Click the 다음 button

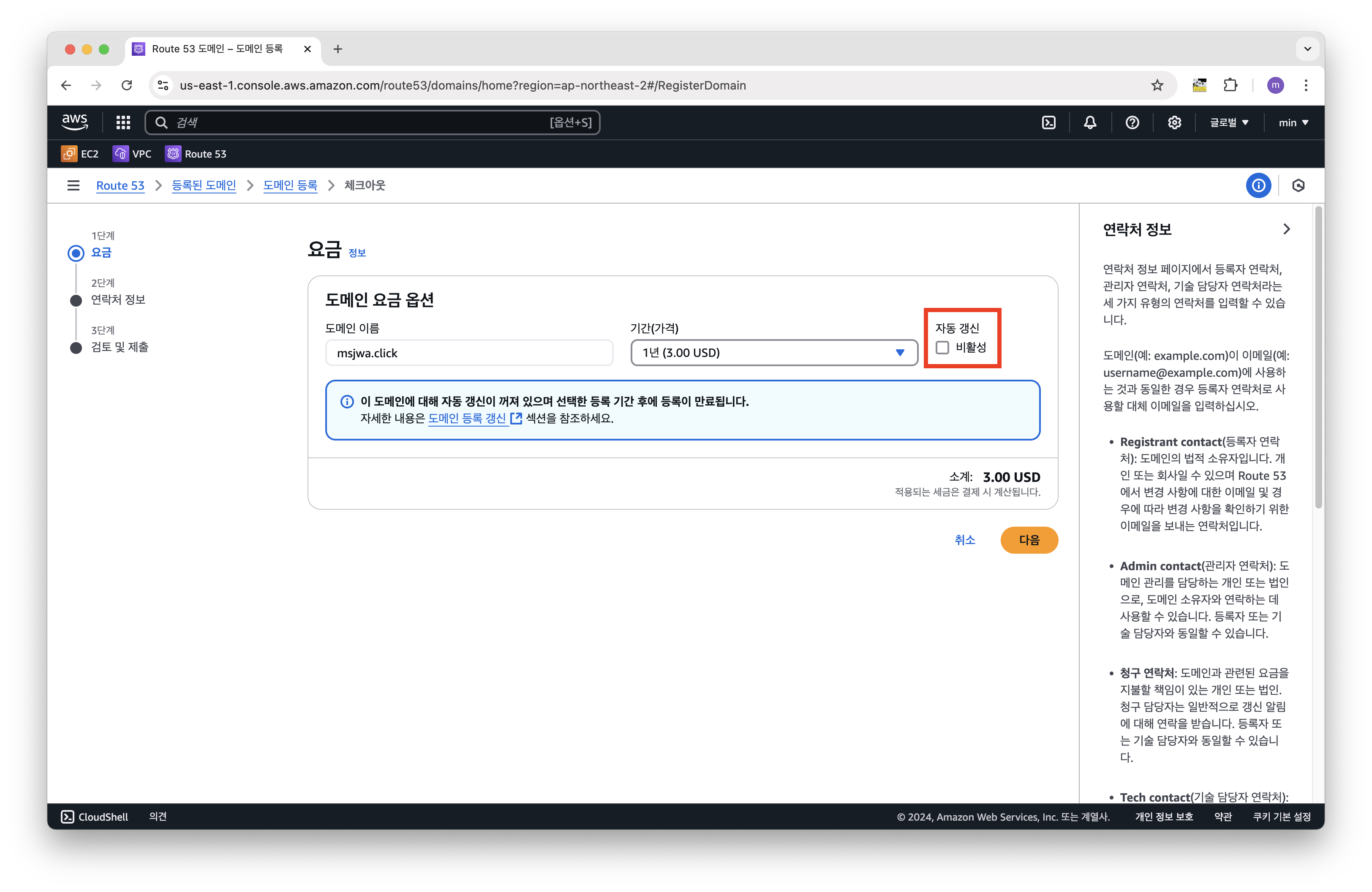[1029, 540]
